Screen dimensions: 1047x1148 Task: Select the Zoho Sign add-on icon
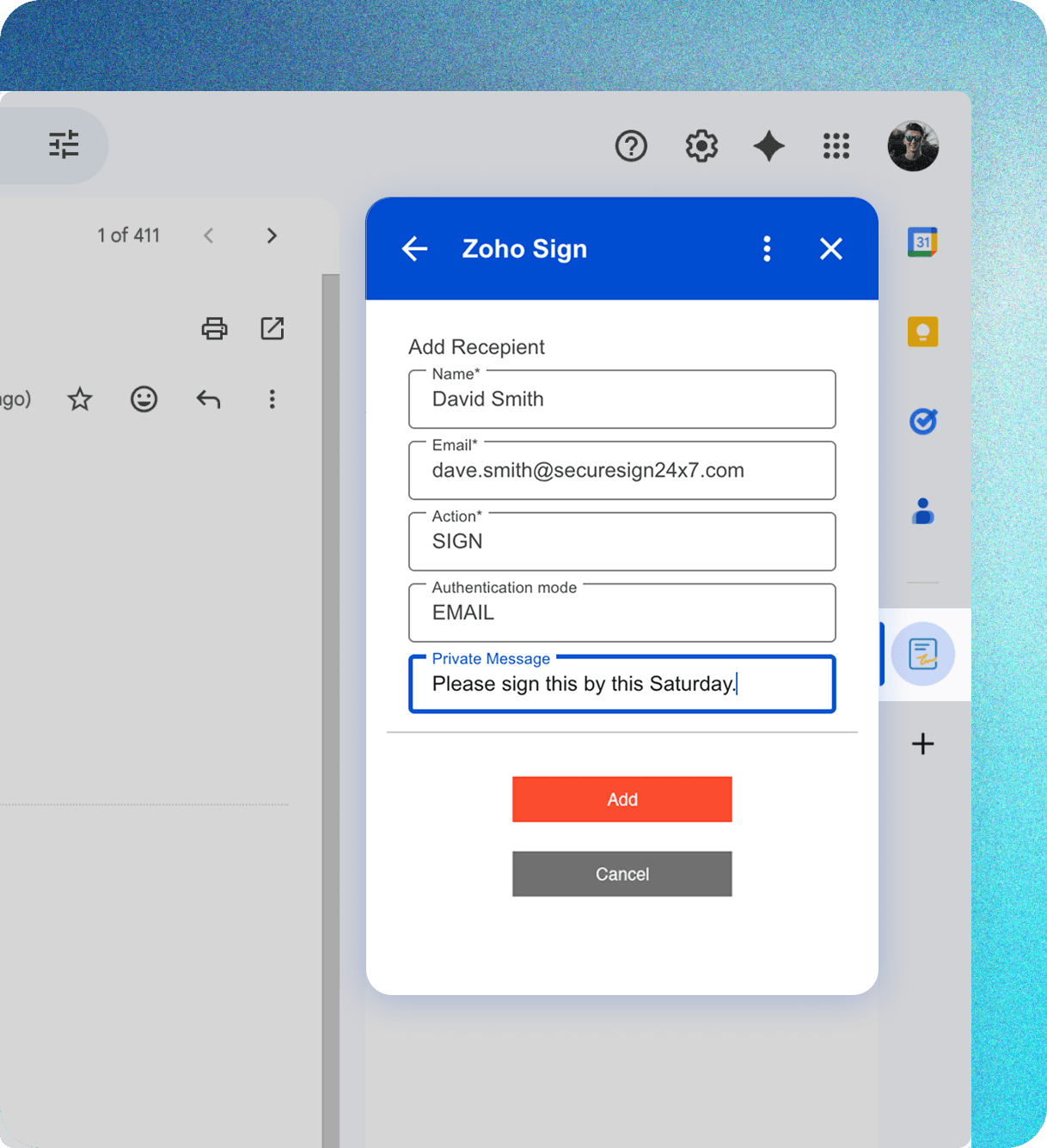(922, 654)
